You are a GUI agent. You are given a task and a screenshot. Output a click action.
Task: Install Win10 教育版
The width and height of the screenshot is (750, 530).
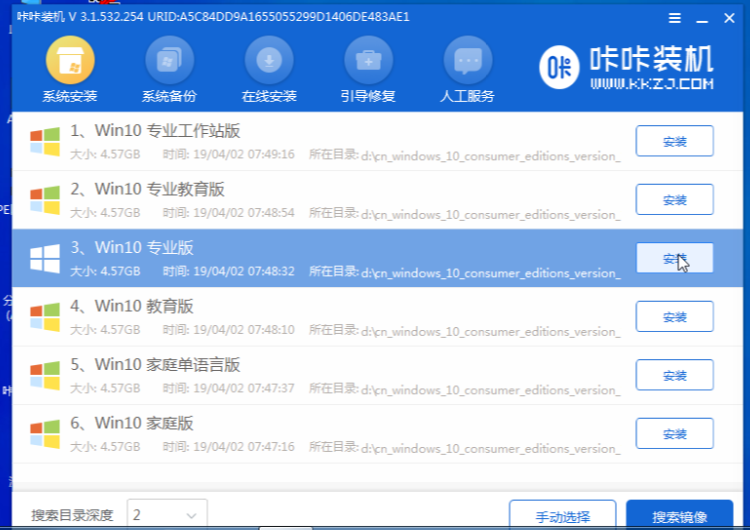click(x=674, y=317)
